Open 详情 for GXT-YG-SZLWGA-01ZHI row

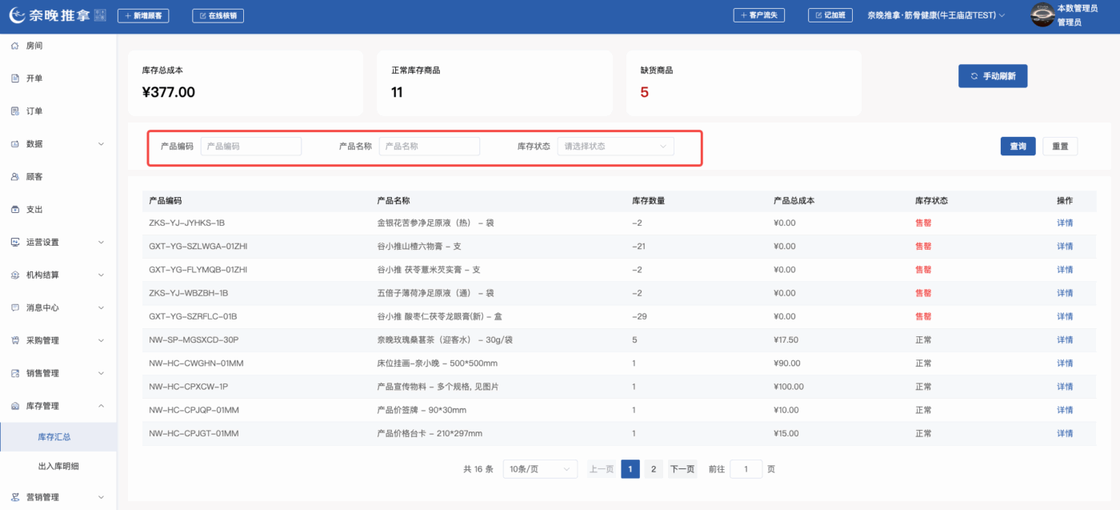(1065, 246)
